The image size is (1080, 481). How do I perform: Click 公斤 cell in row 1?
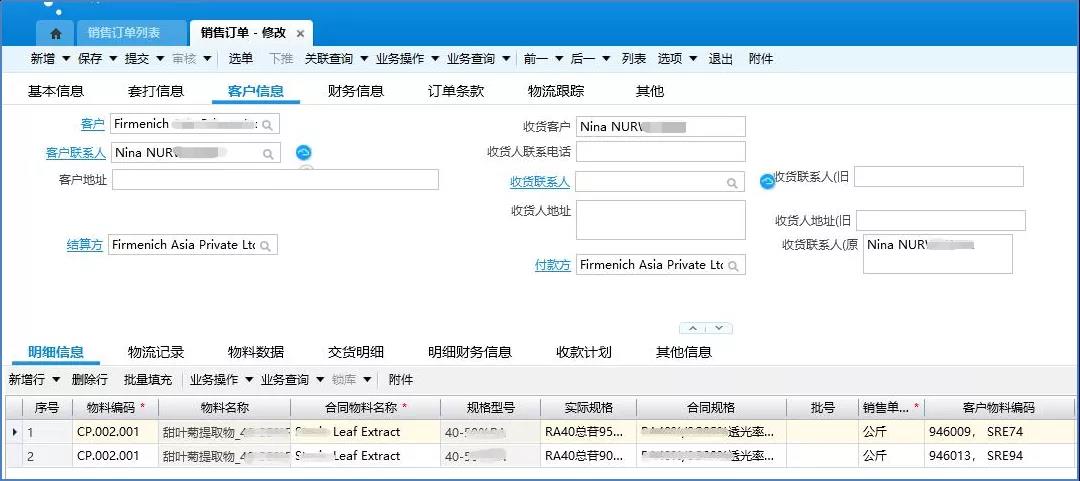point(891,432)
